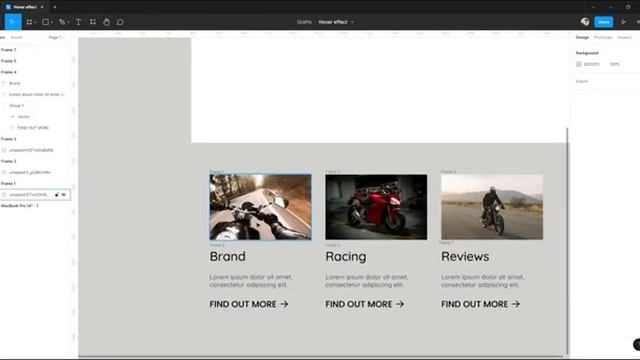Screen dimensions: 640x360
Task: Select the Frame 1 layer
Action: point(9,184)
